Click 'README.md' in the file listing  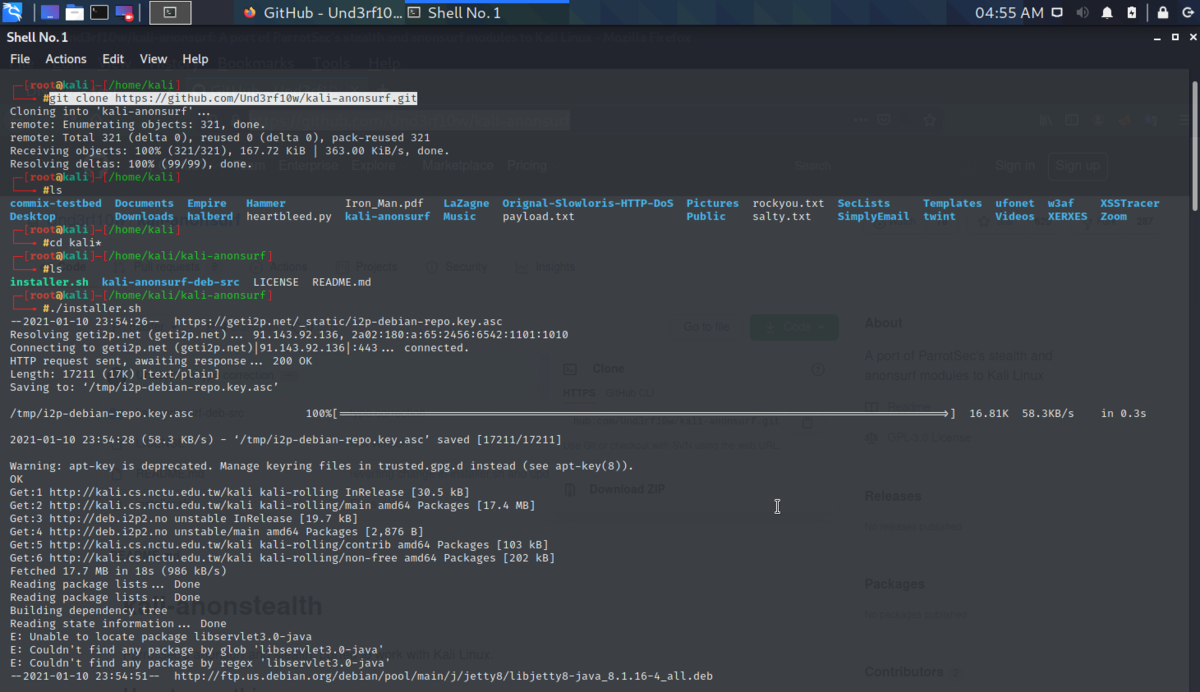point(341,282)
